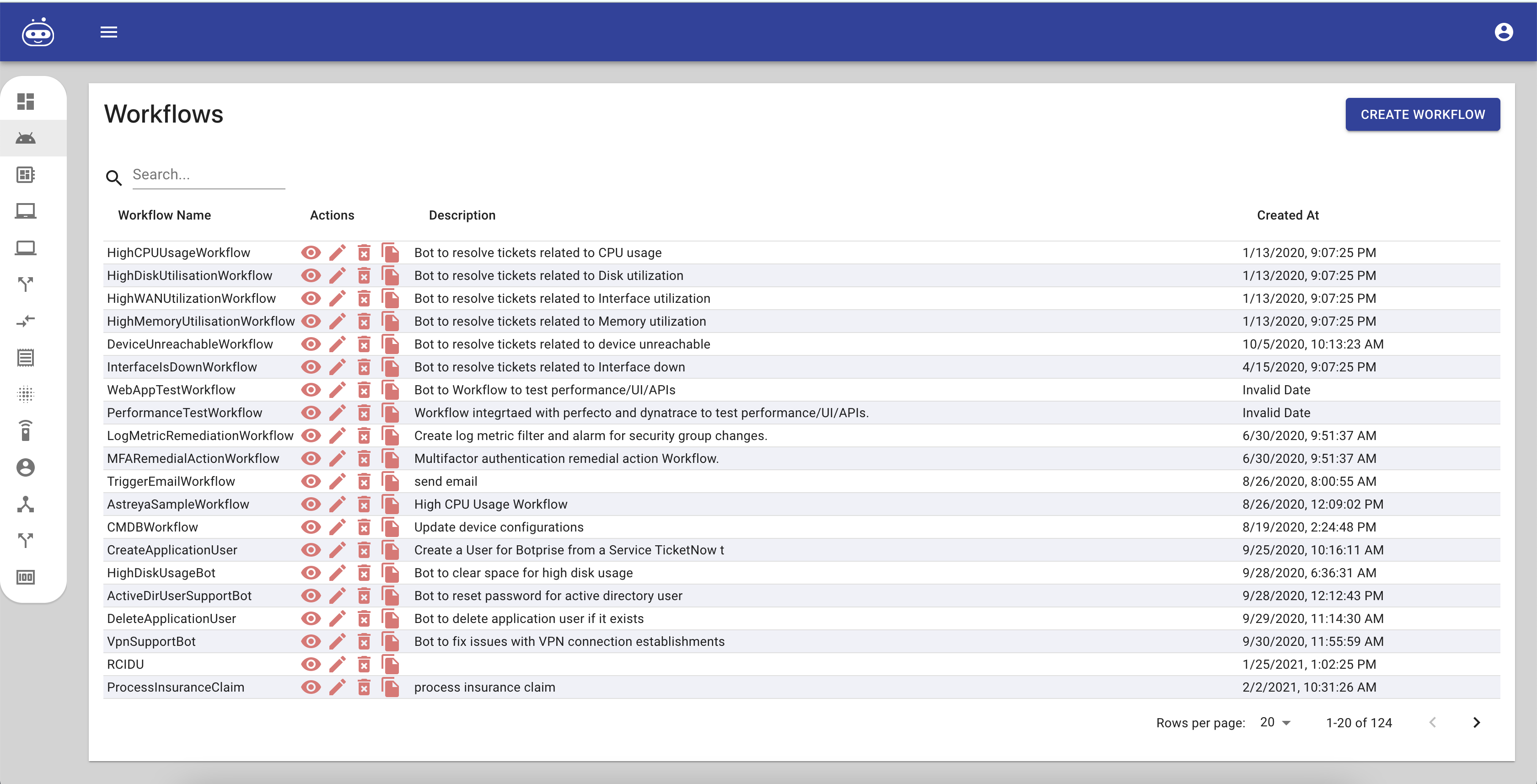Click the Create Workflow button
Viewport: 1537px width, 784px height.
pos(1423,114)
